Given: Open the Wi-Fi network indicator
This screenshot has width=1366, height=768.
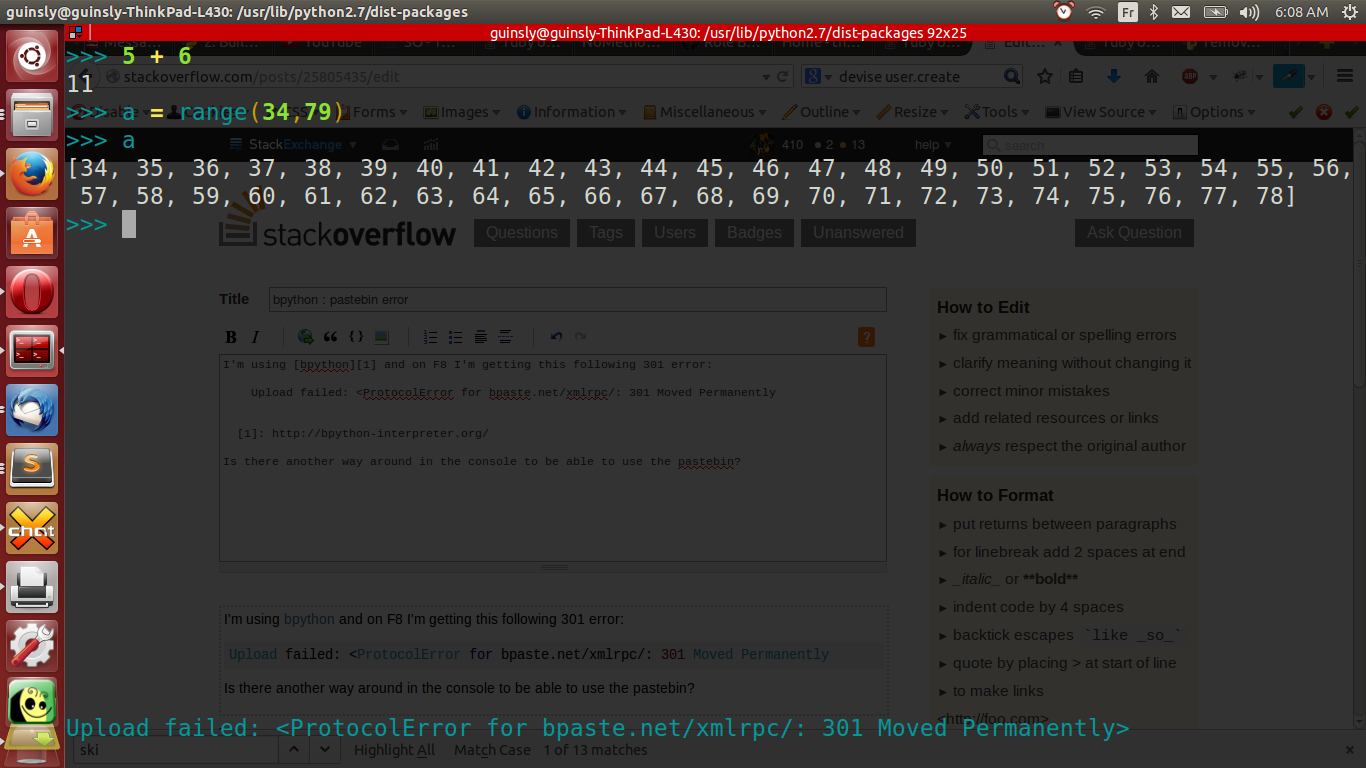Looking at the screenshot, I should 1096,12.
